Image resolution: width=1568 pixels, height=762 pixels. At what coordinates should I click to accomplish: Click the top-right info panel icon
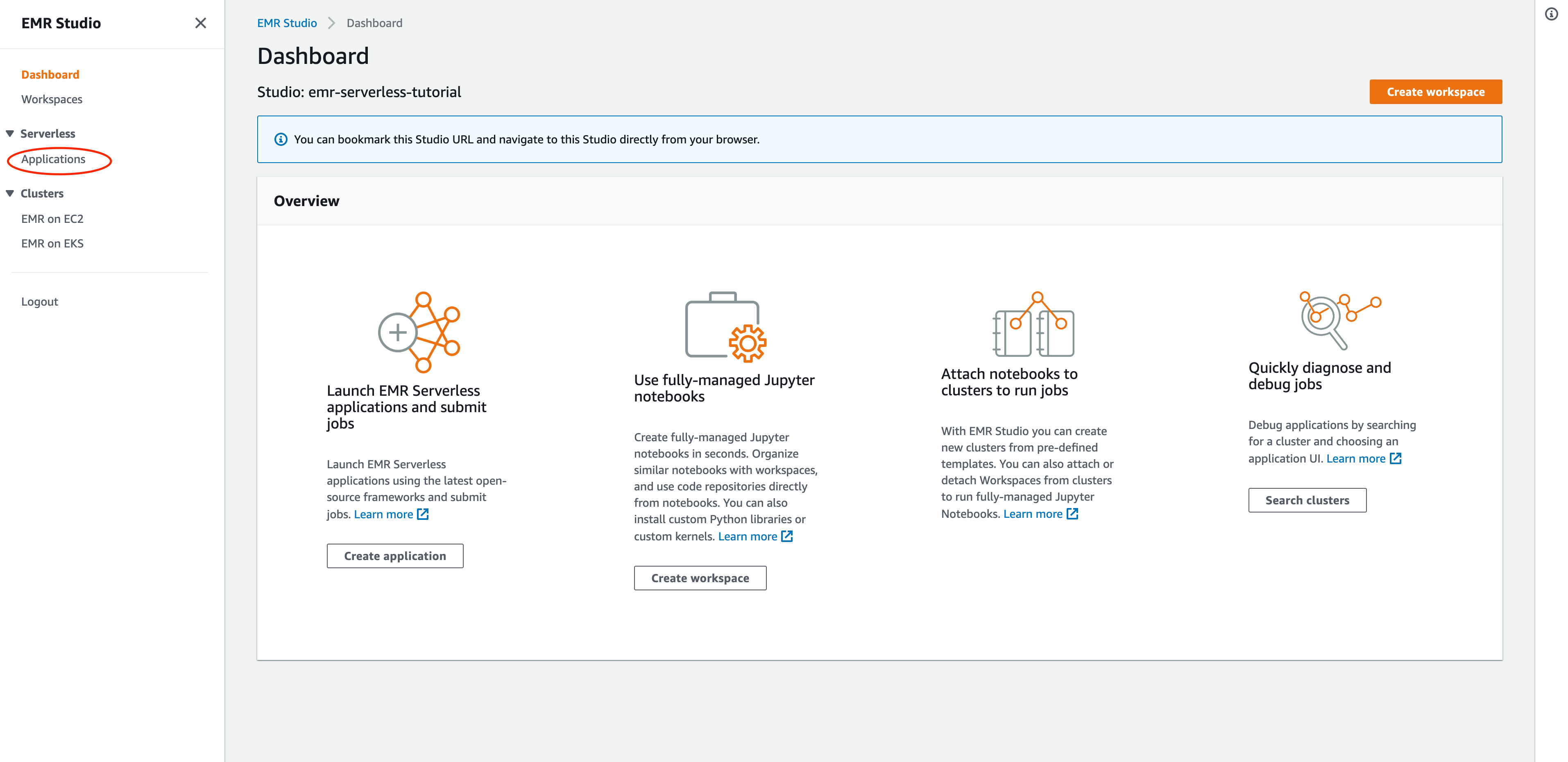click(x=1551, y=14)
